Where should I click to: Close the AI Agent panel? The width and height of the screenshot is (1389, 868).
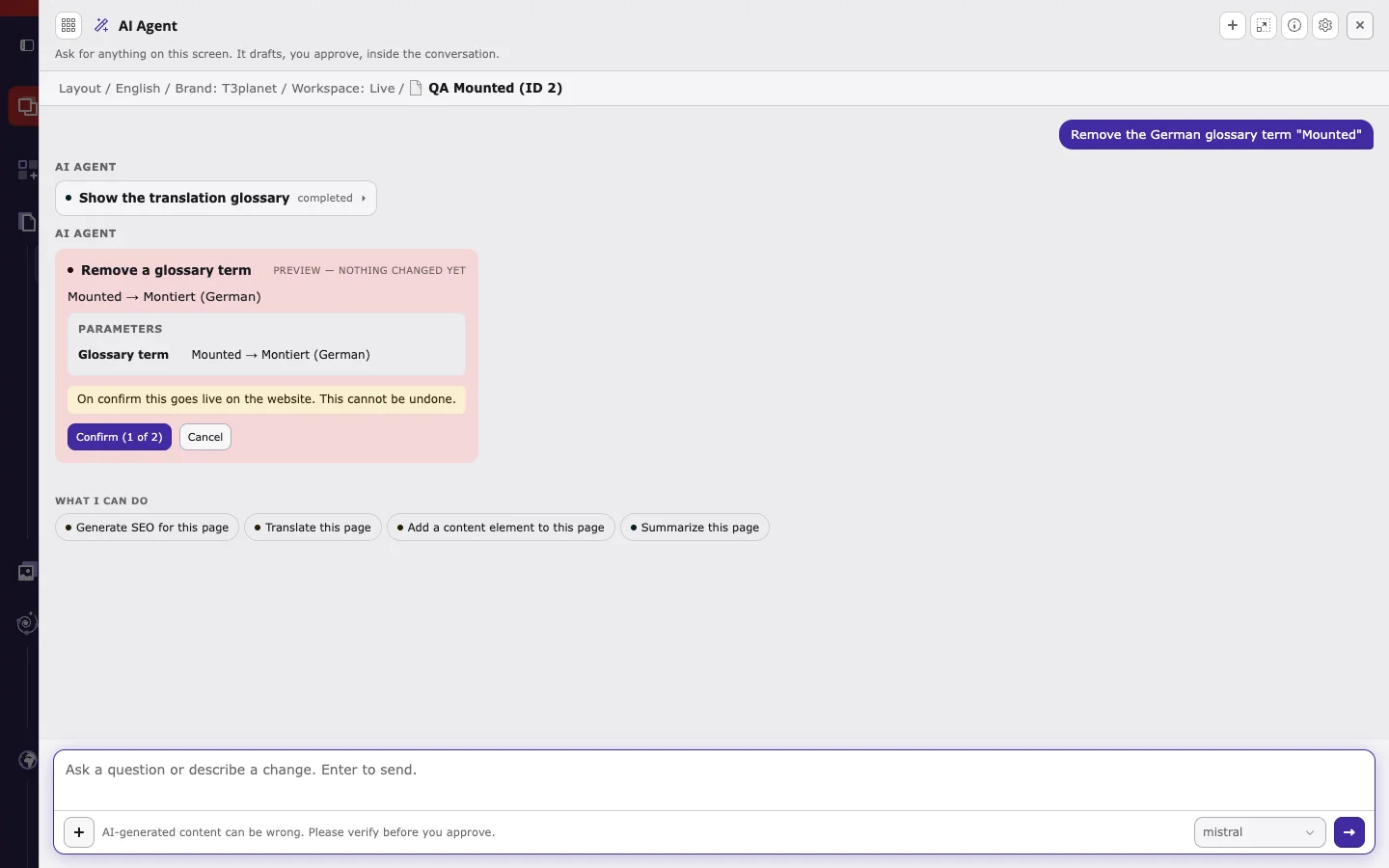click(1360, 26)
